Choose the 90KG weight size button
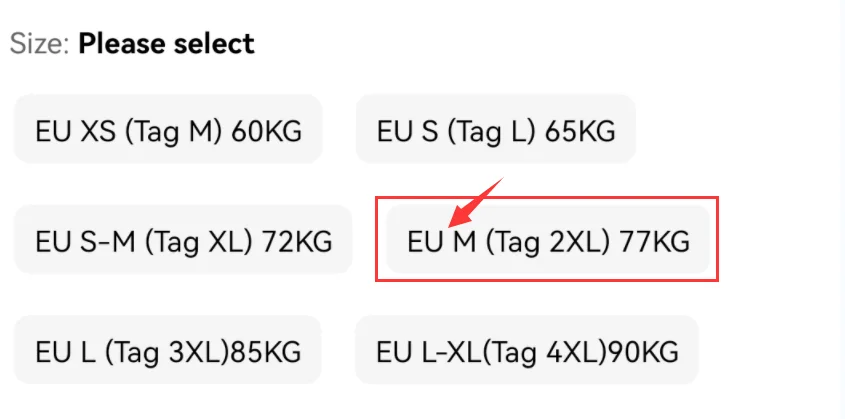 (x=527, y=350)
